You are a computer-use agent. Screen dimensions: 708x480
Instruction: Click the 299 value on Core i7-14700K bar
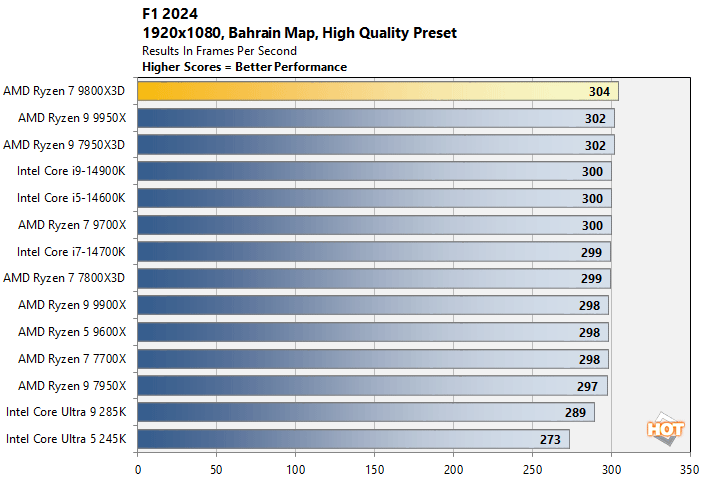591,252
